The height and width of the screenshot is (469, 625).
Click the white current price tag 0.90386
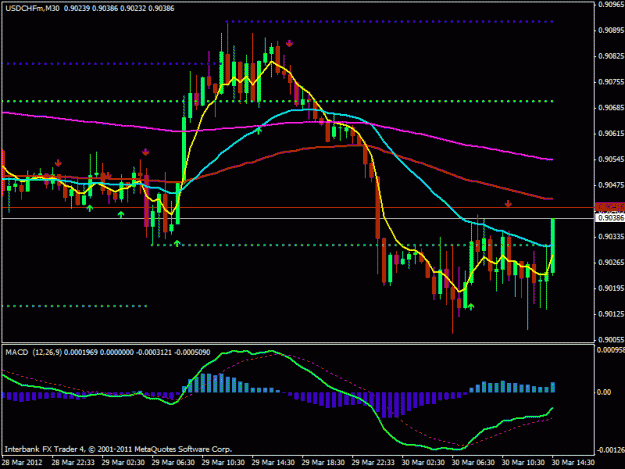pos(610,218)
